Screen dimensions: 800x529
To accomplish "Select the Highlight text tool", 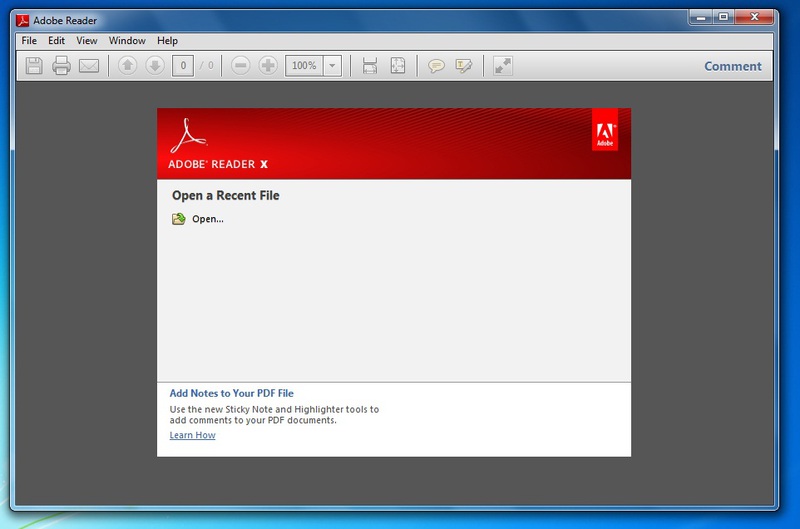I will [463, 66].
